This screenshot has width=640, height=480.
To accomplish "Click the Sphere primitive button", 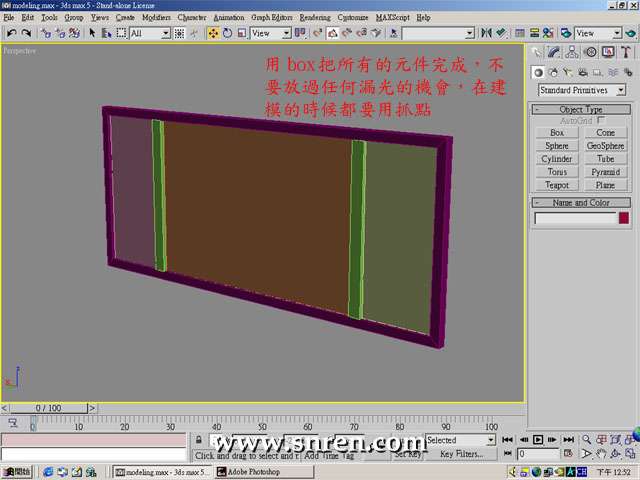I will click(557, 146).
